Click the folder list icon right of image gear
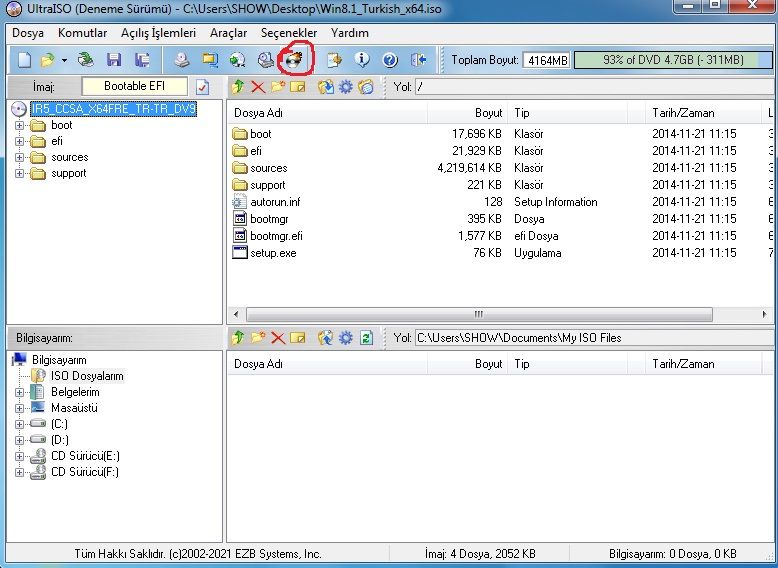Screen dimensions: 778x568 [366, 87]
